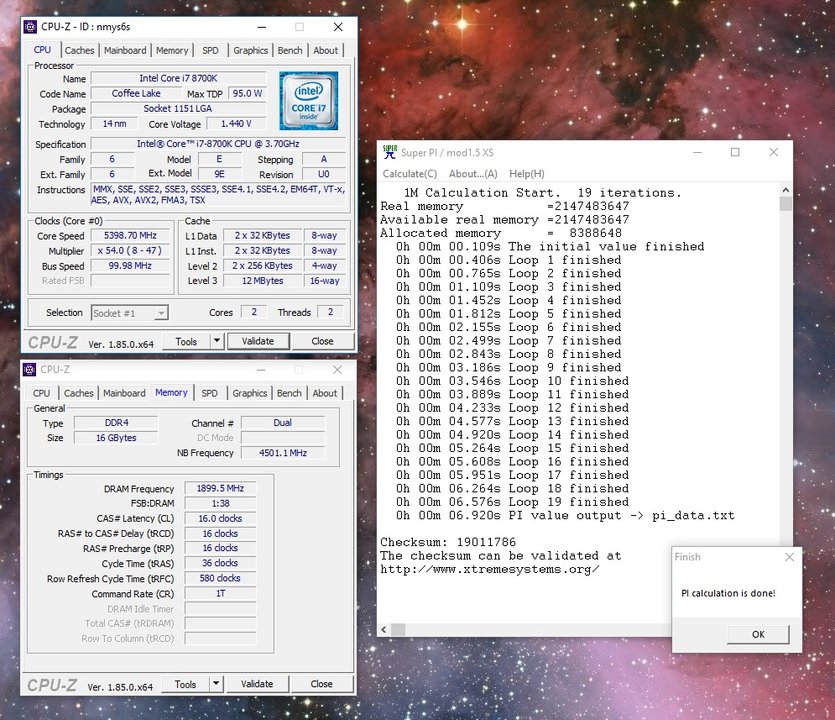Click the vertical scrollbar thumb in Super PI
Screen dimensions: 835x720
coord(785,203)
